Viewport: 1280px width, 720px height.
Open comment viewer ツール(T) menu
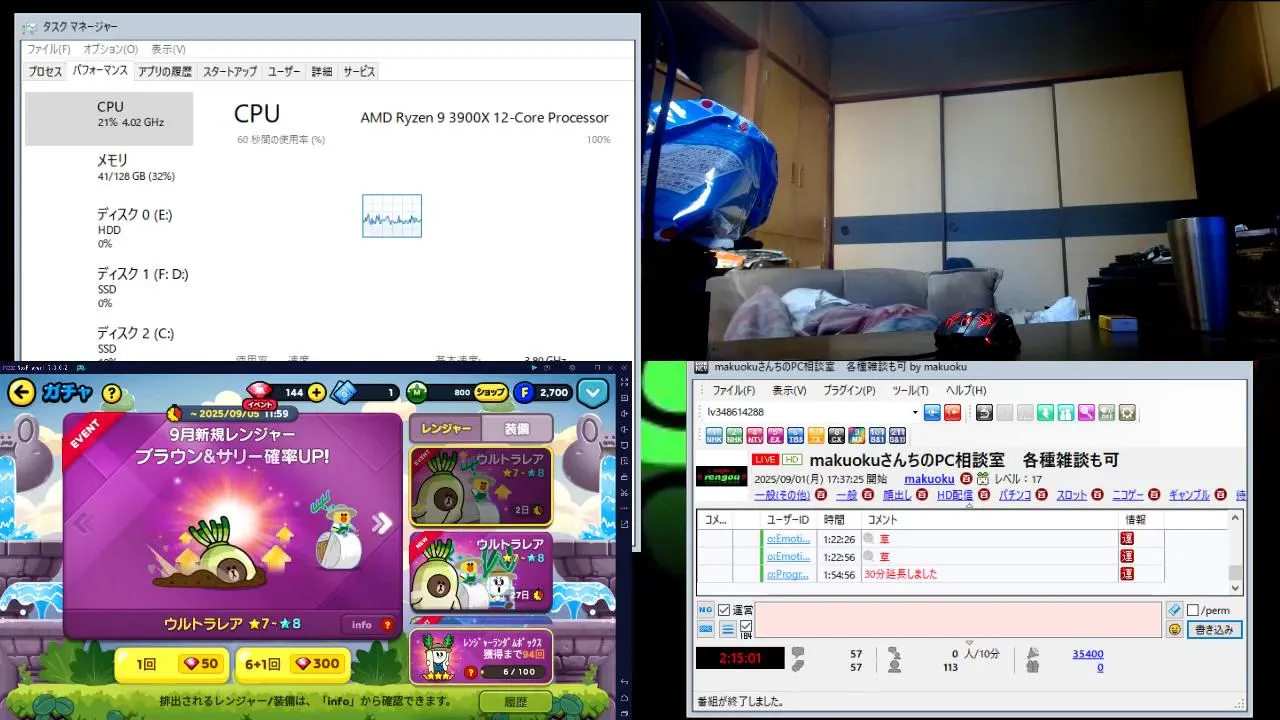910,390
